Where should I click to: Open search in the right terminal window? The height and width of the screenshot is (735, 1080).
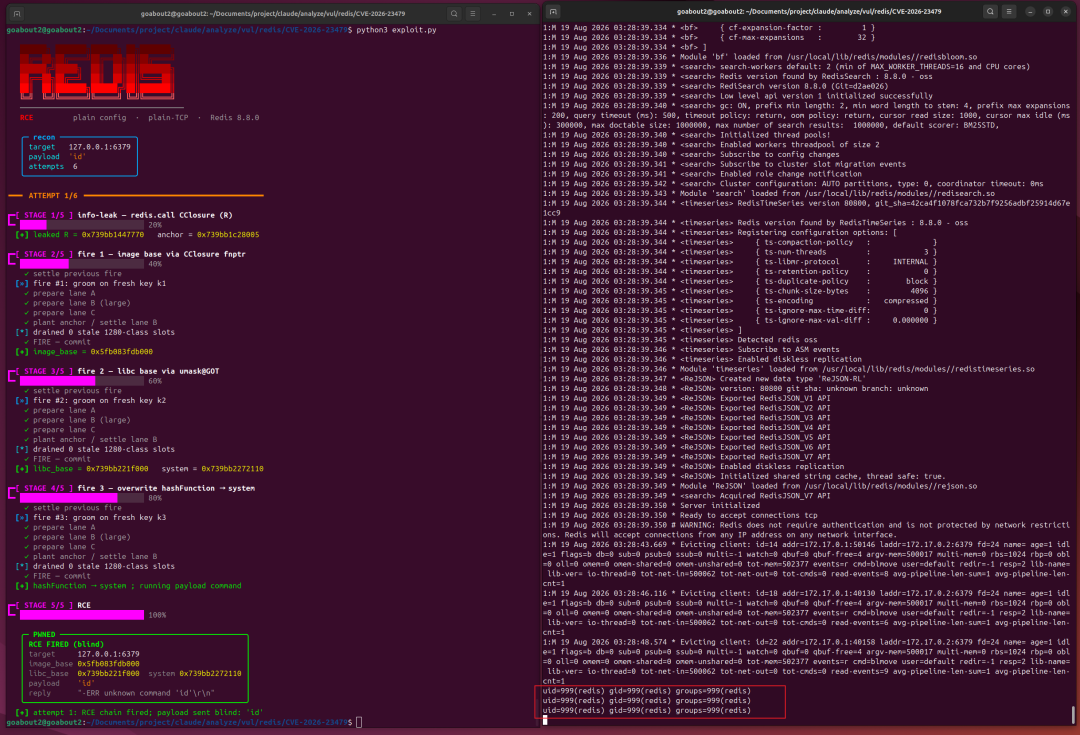[x=990, y=12]
